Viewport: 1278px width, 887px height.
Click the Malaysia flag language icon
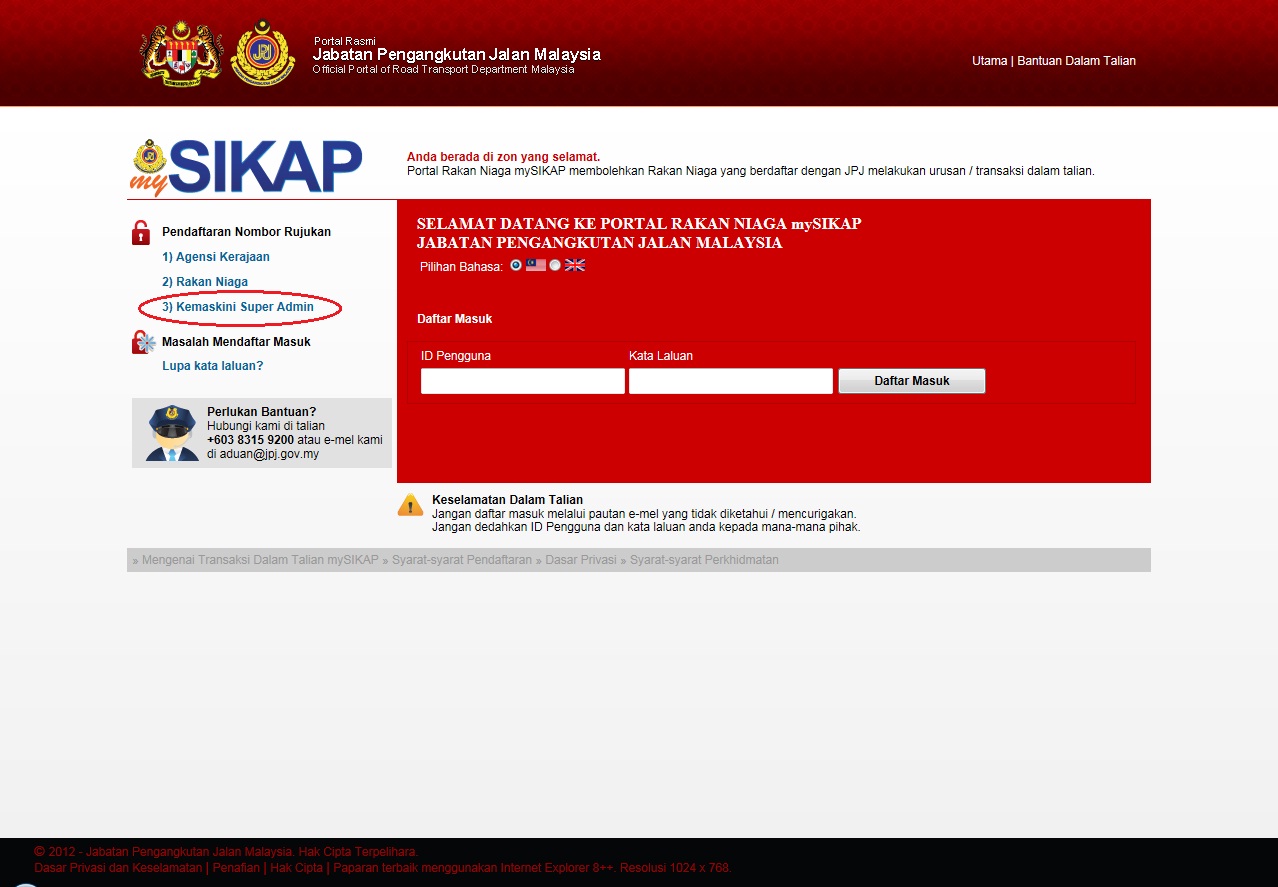click(536, 265)
